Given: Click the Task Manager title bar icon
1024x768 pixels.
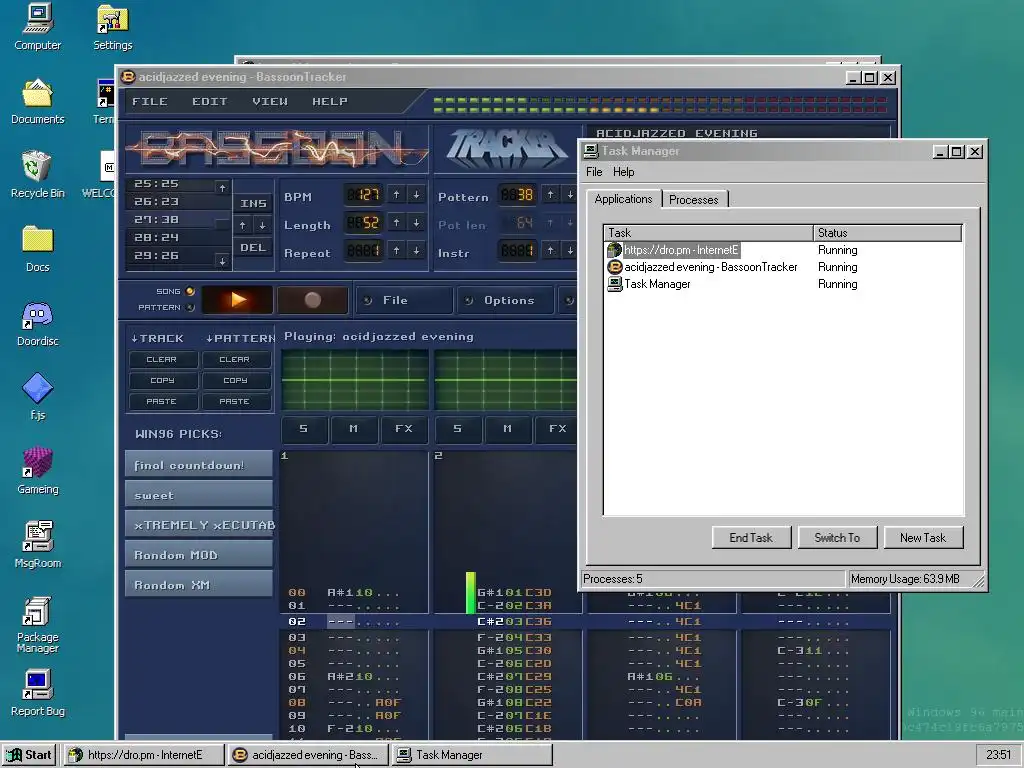Looking at the screenshot, I should 591,151.
